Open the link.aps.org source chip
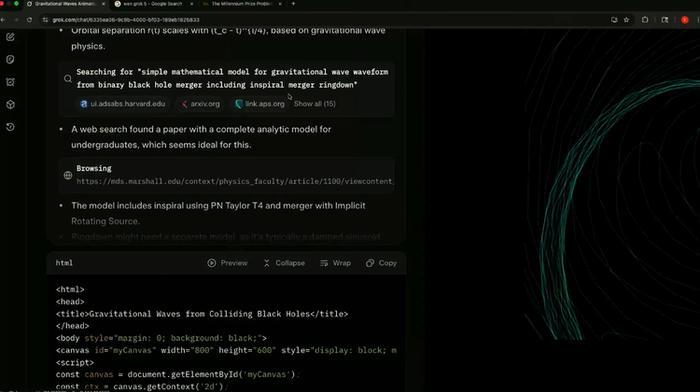This screenshot has height=392, width=700. pyautogui.click(x=260, y=104)
